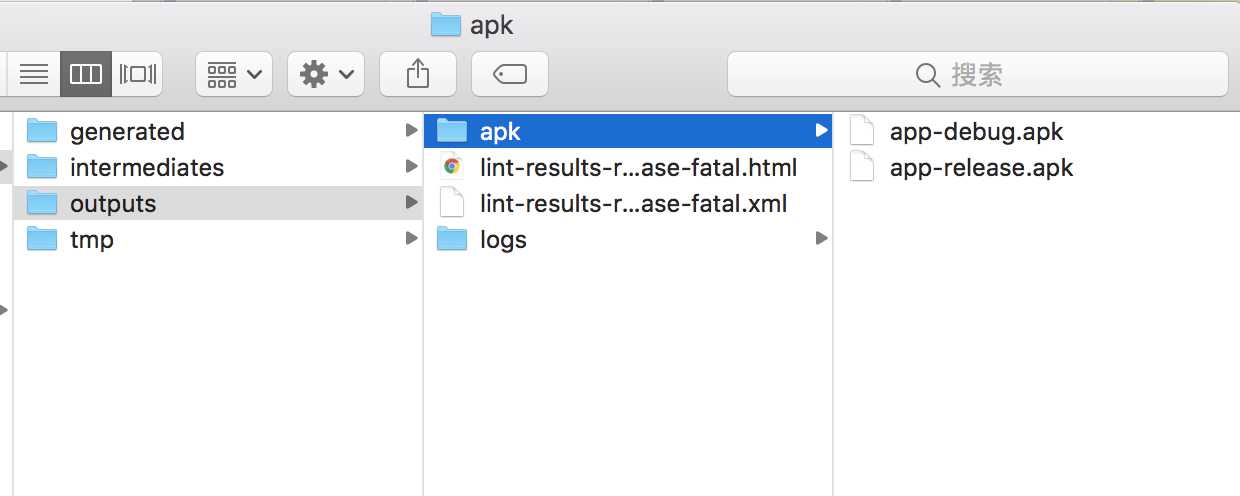Click the tmp folder icon

pyautogui.click(x=42, y=239)
